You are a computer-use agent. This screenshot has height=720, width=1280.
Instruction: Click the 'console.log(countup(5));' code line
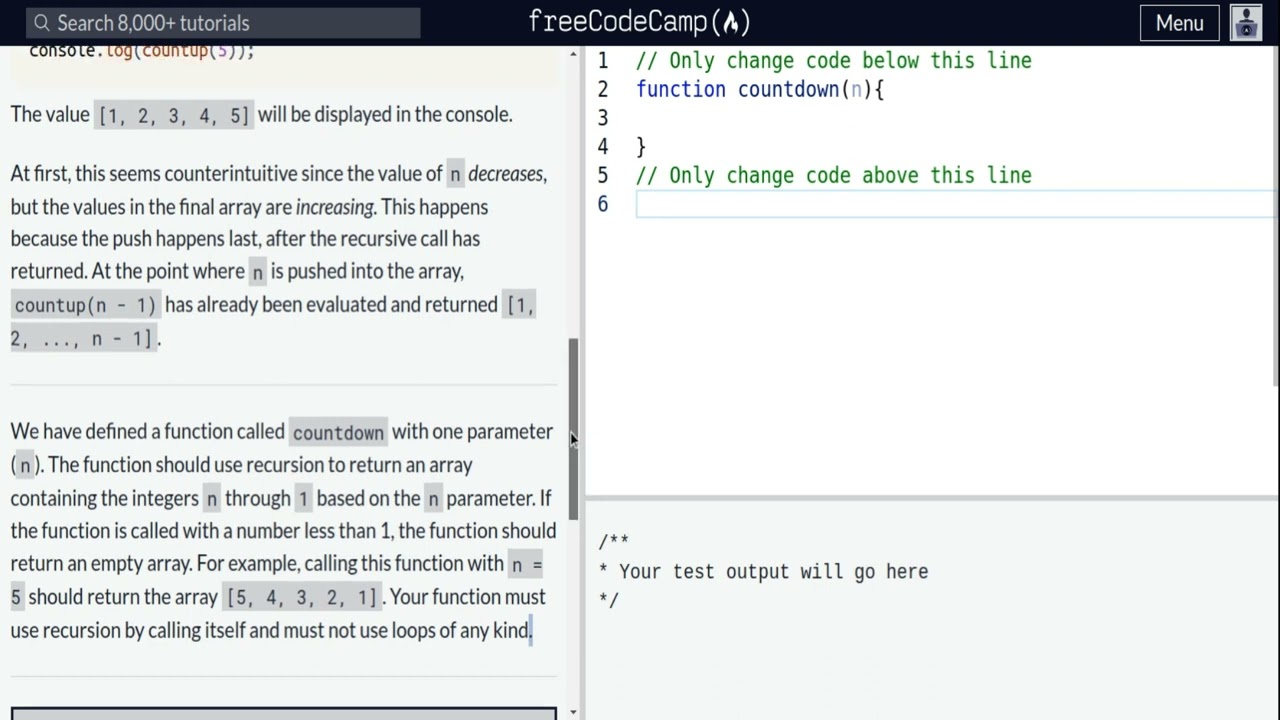click(x=142, y=51)
